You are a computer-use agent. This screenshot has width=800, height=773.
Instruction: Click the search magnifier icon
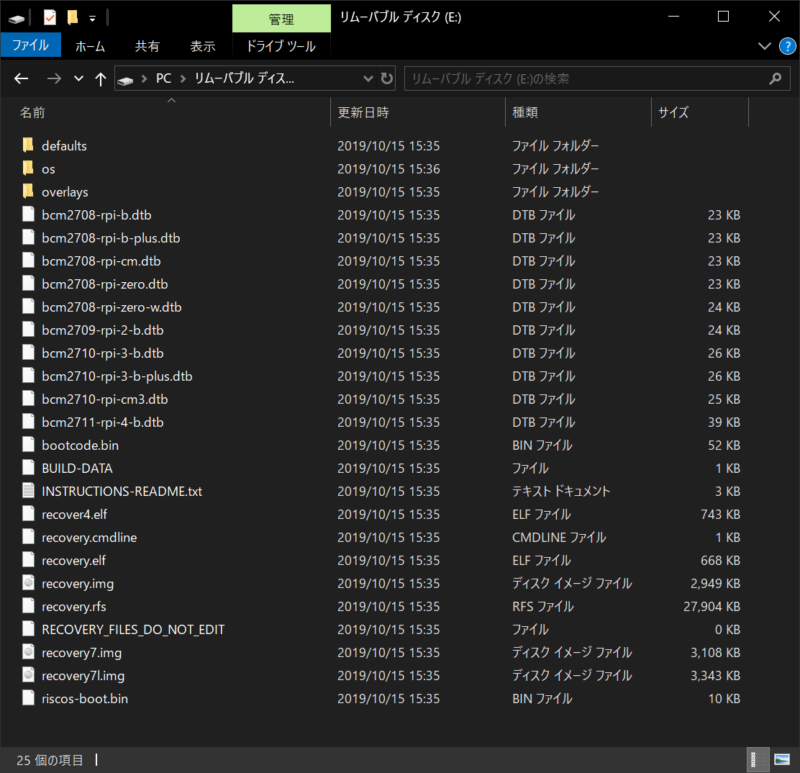774,78
